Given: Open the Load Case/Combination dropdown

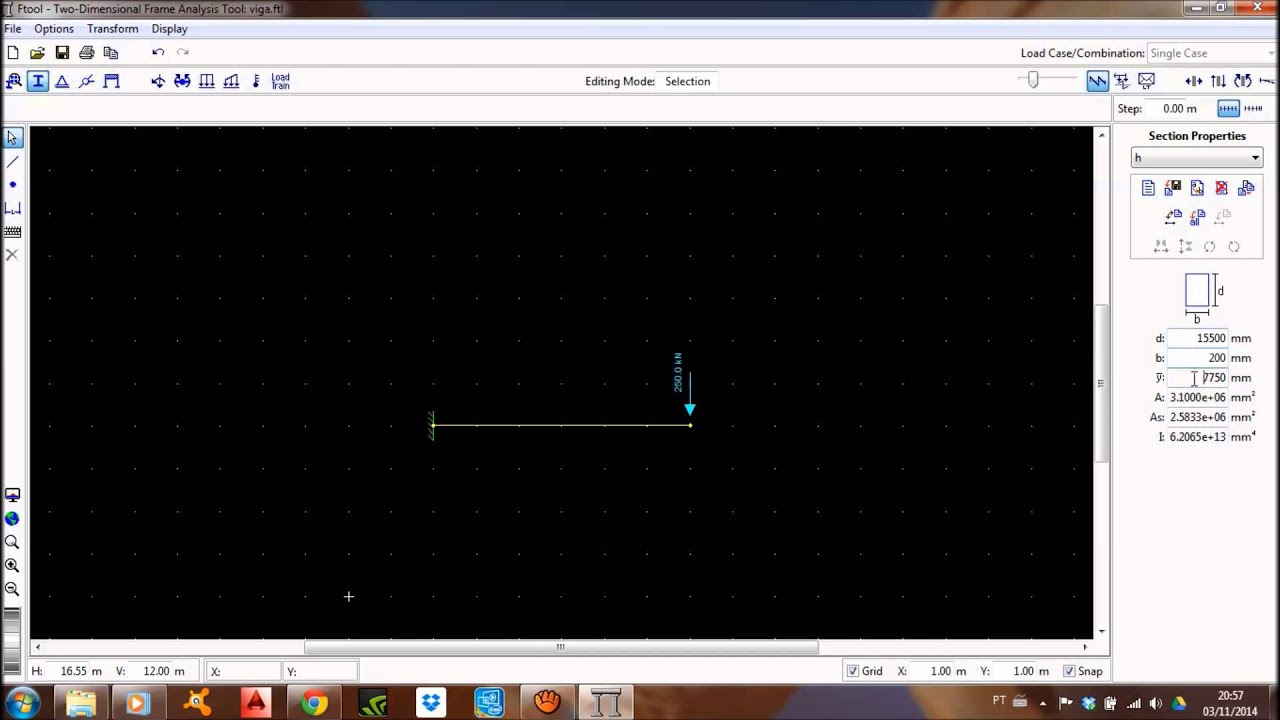Looking at the screenshot, I should coord(1212,53).
